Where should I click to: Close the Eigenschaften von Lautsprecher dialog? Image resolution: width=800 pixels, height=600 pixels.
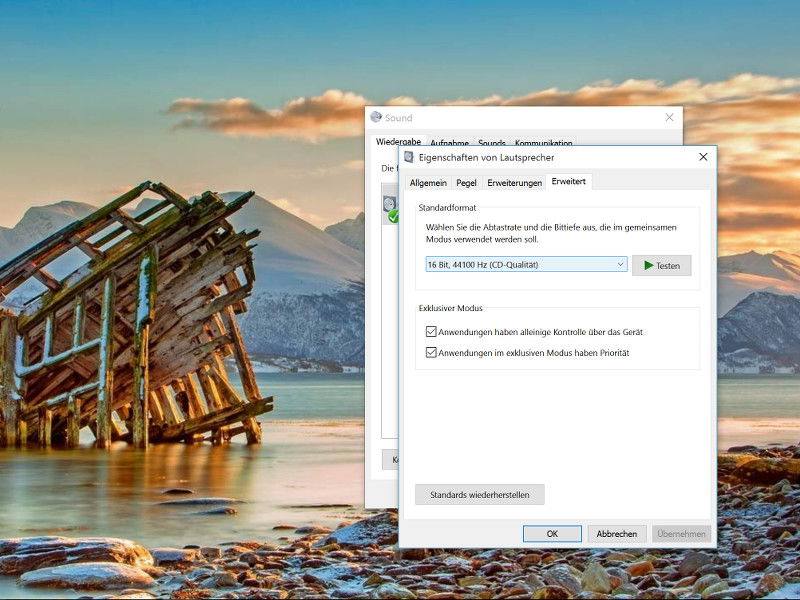[703, 157]
